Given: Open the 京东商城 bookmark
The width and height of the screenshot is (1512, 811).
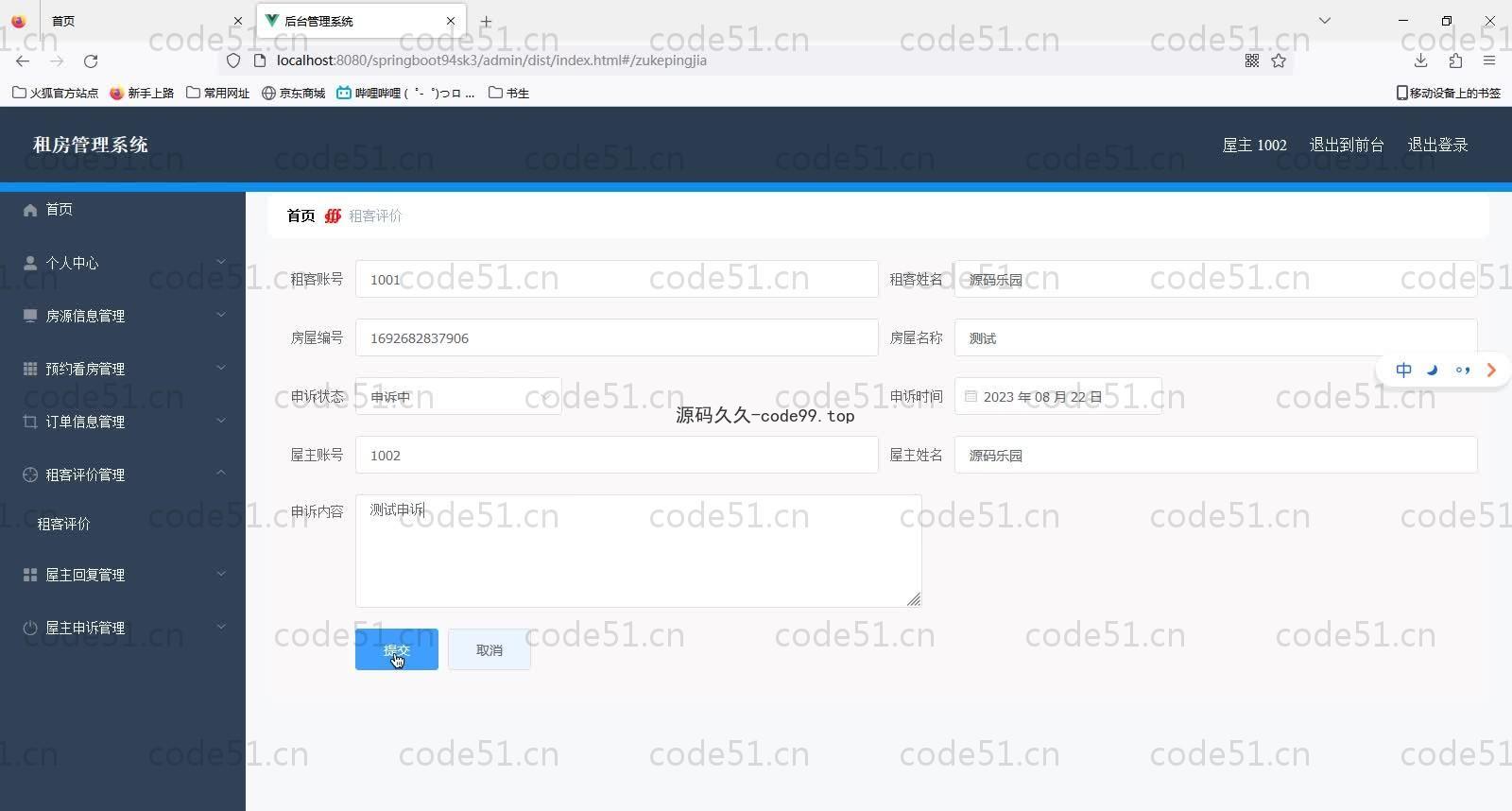Looking at the screenshot, I should point(293,93).
